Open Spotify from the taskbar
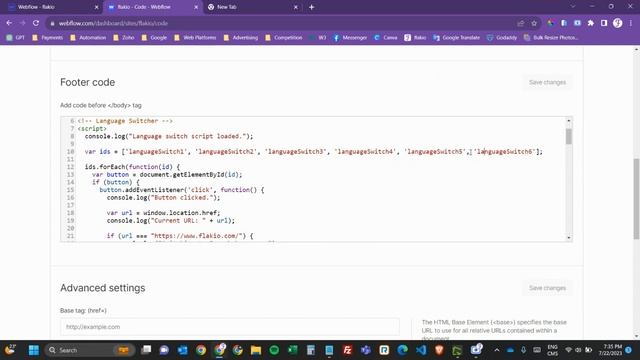Screen dimensions: 640x360 pos(274,350)
